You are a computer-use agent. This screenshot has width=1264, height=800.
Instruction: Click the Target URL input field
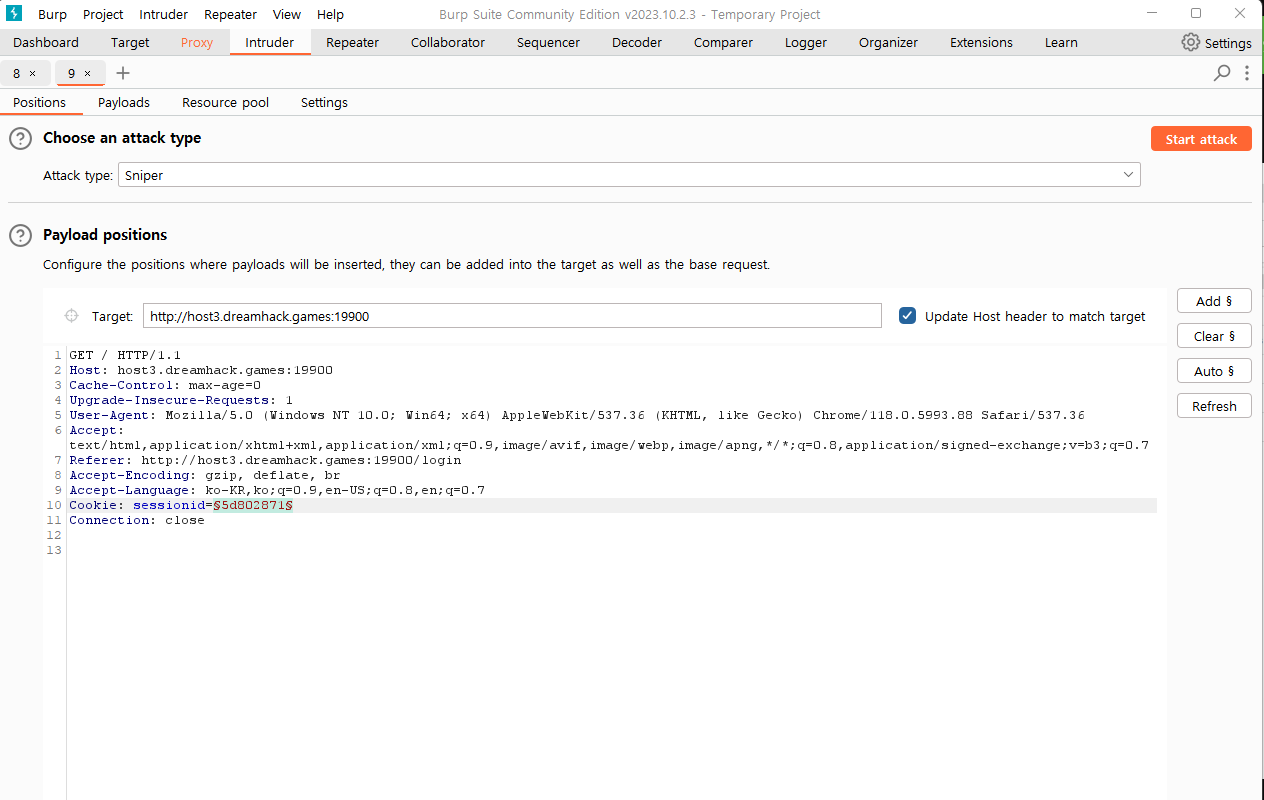(x=512, y=316)
